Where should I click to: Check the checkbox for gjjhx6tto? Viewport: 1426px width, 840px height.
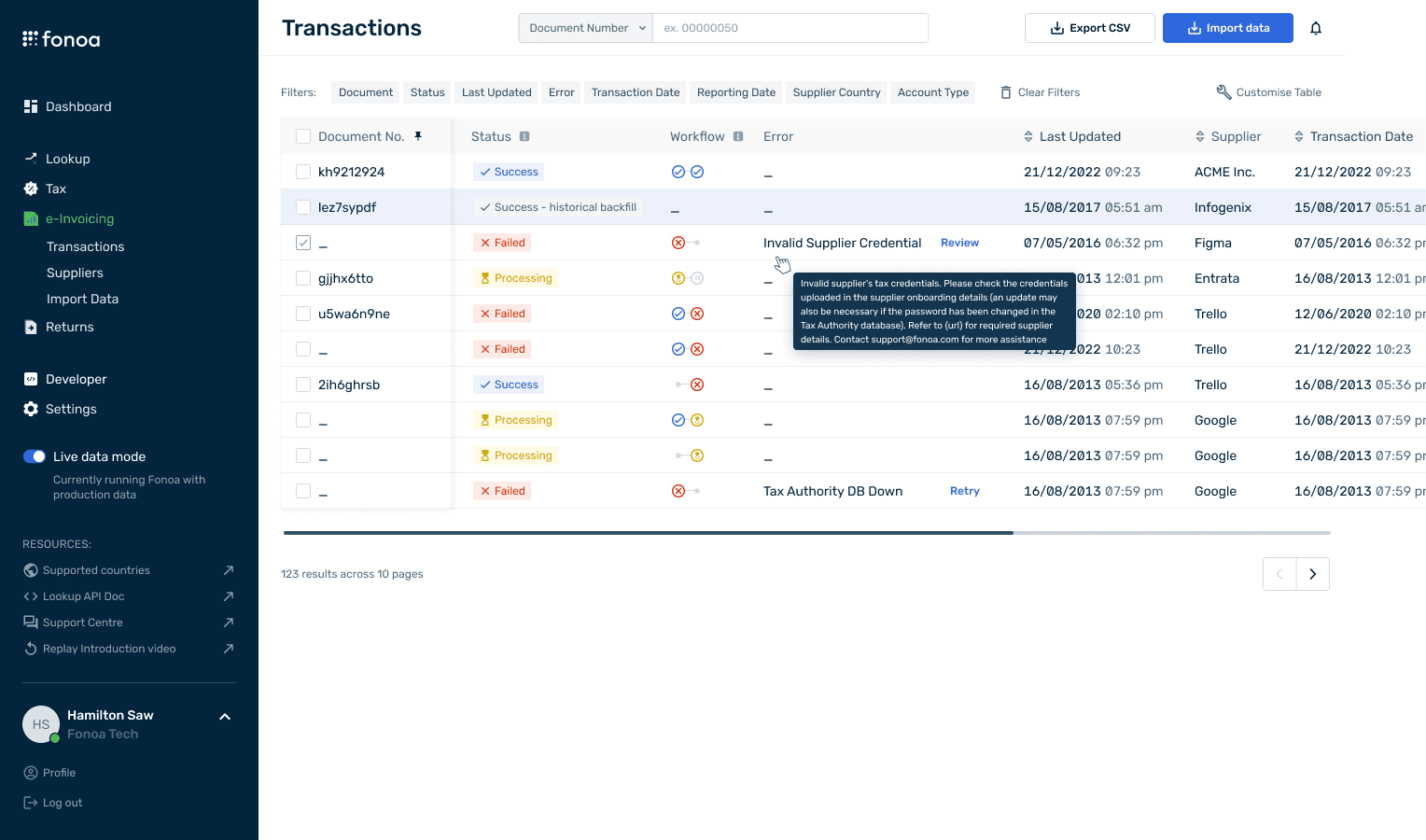[x=303, y=278]
